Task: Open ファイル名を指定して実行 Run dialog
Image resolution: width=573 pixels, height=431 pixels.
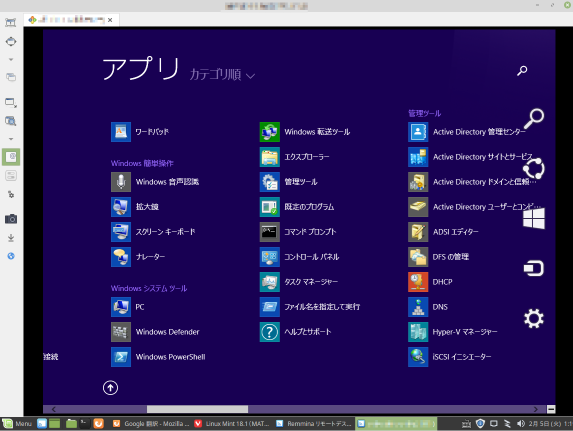Action: coord(310,307)
